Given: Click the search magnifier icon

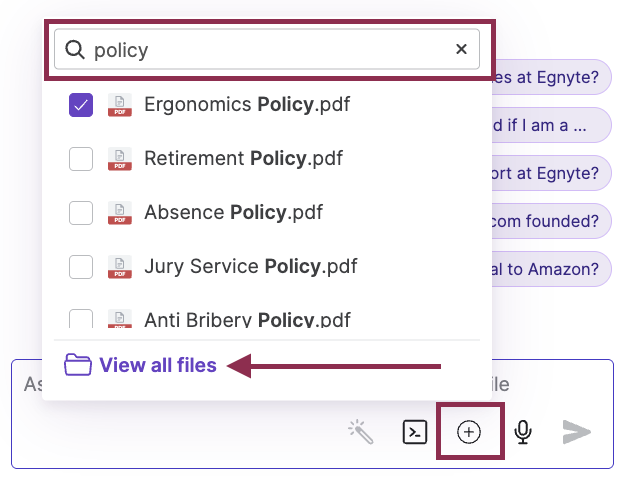Looking at the screenshot, I should (75, 50).
